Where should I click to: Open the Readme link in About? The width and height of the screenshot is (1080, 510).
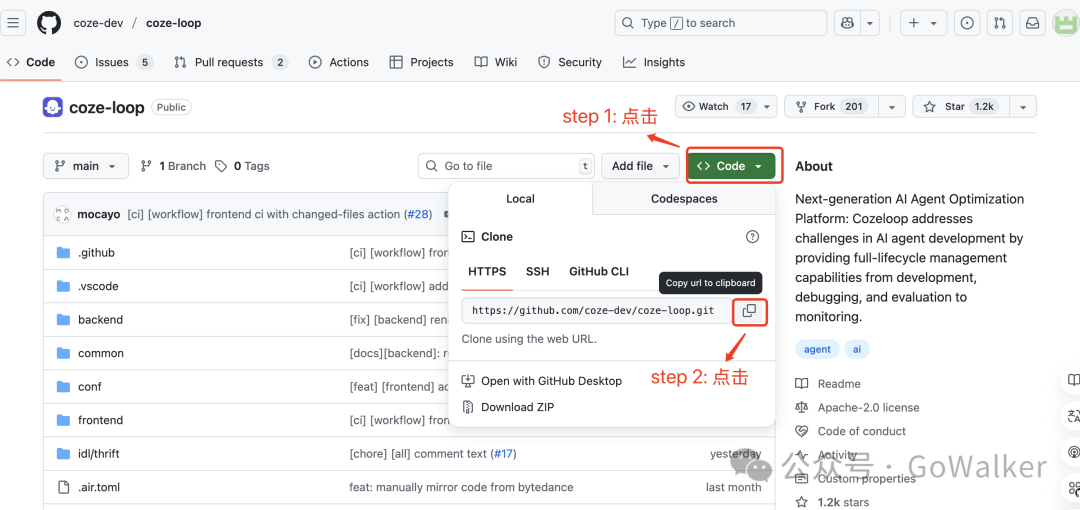[829, 384]
